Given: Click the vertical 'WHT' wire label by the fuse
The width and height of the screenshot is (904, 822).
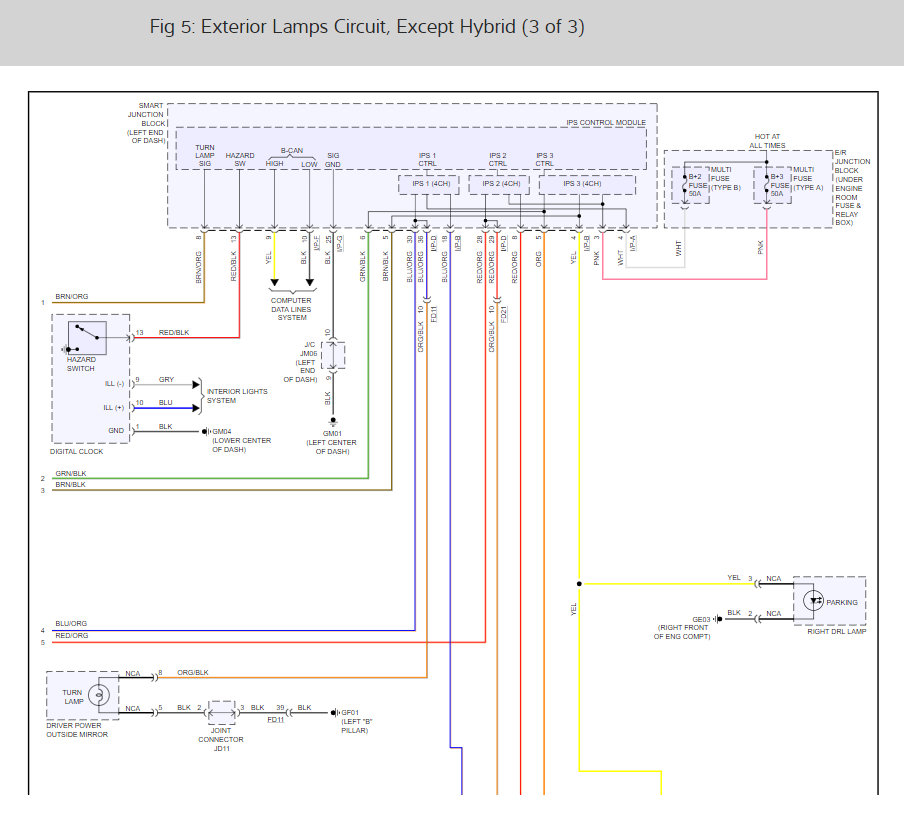Looking at the screenshot, I should (679, 248).
